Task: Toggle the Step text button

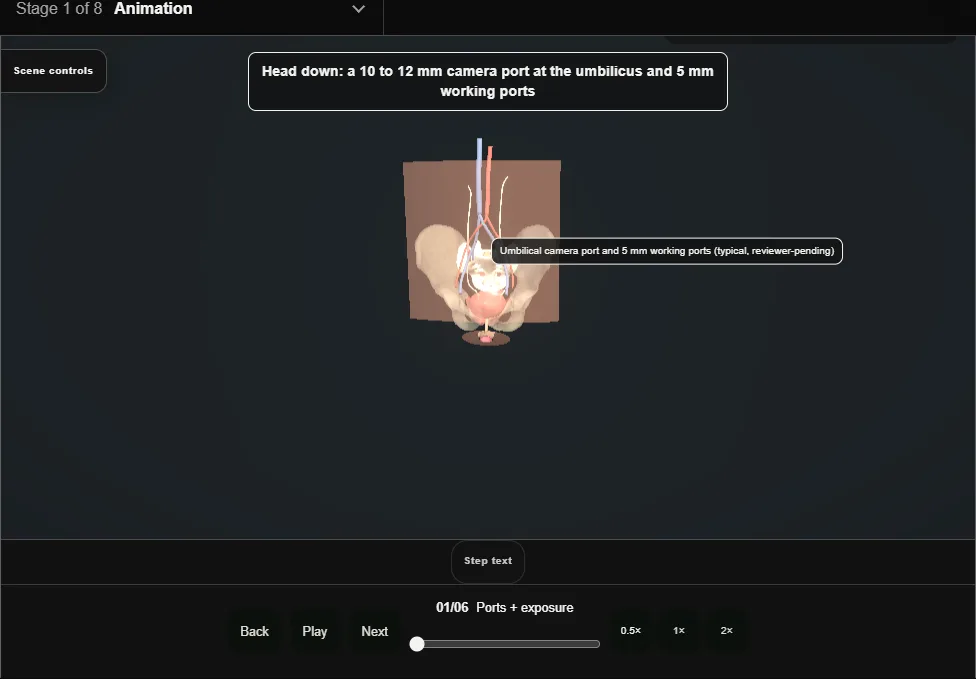Action: pos(488,561)
